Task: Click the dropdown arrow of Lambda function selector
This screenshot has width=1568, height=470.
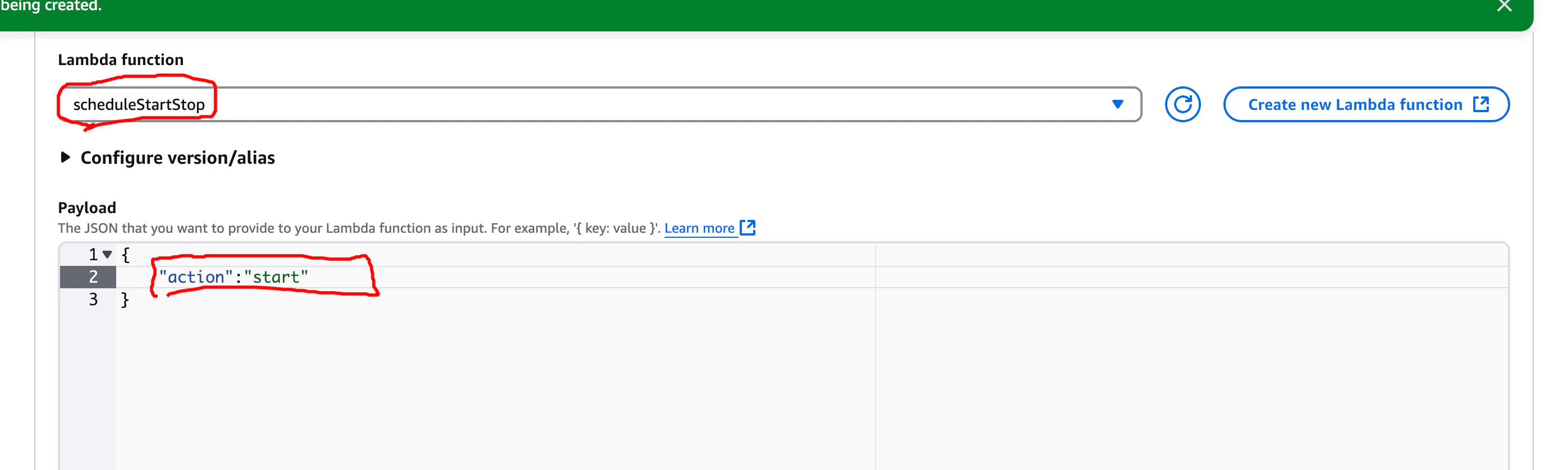Action: coord(1117,104)
